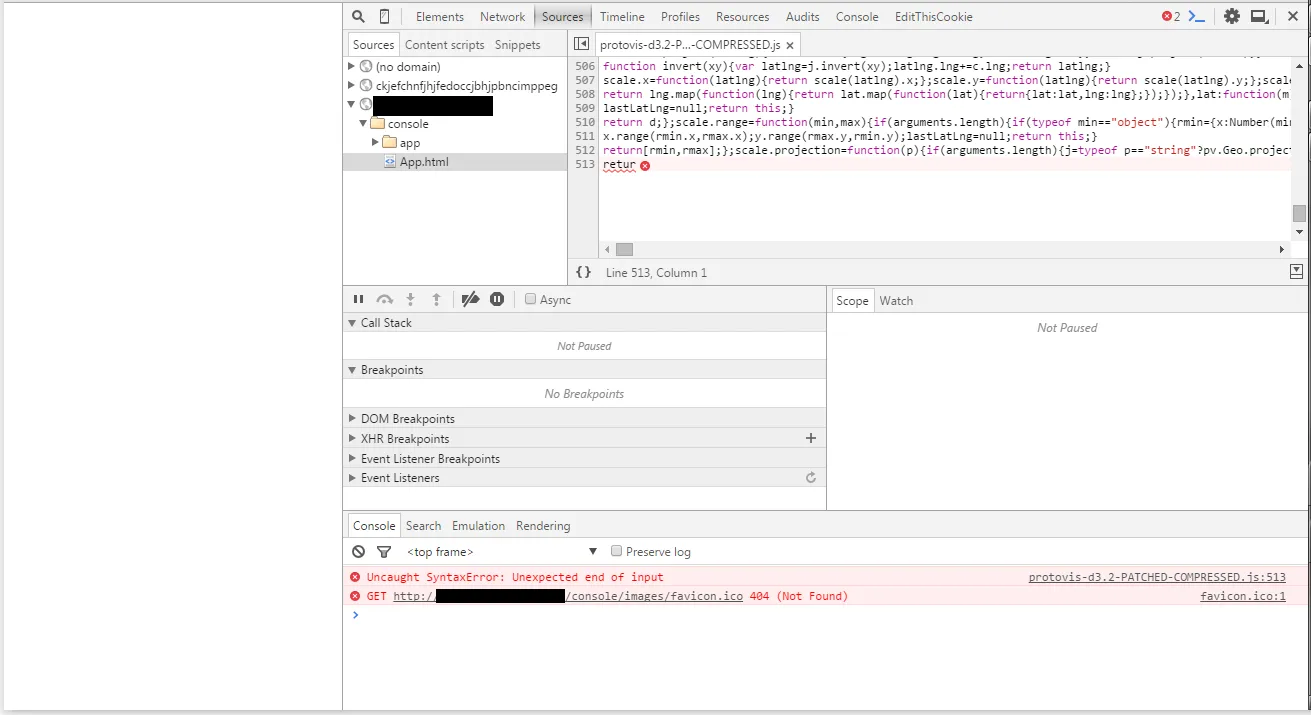Click the syntax error marker on line 513
This screenshot has width=1311, height=715.
coord(645,165)
